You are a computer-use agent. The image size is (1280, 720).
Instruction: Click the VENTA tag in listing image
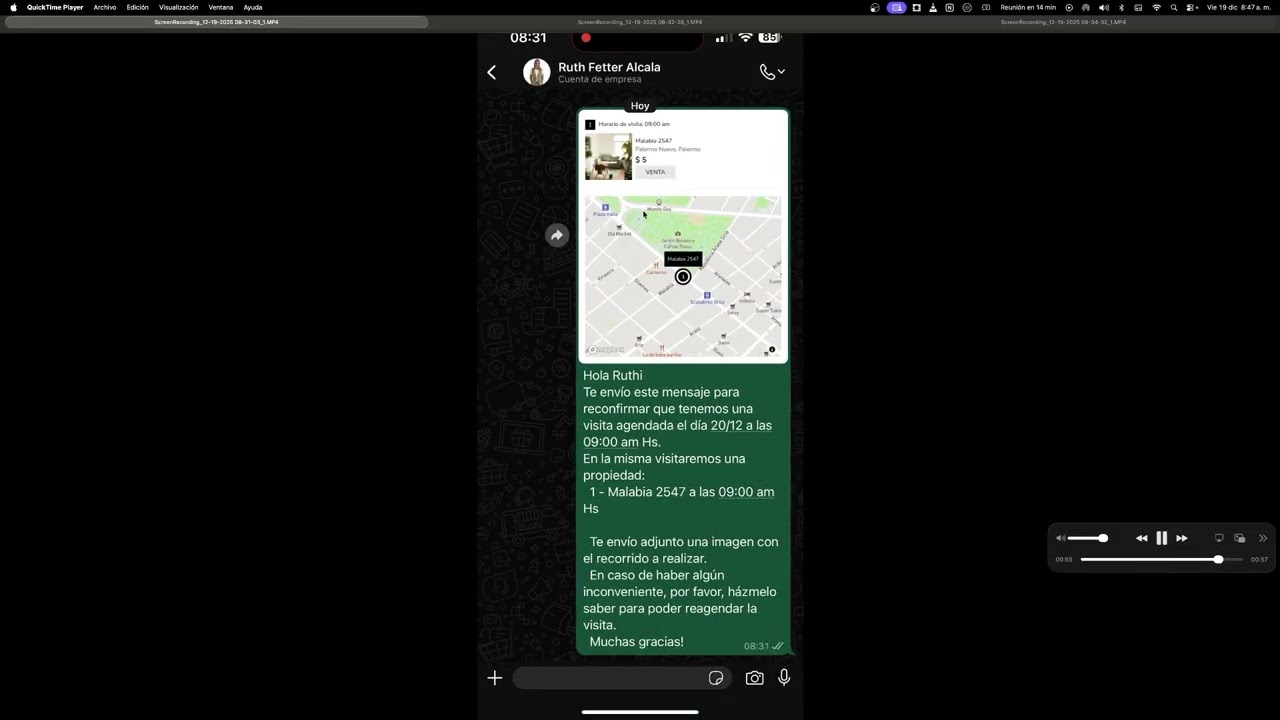pyautogui.click(x=655, y=172)
